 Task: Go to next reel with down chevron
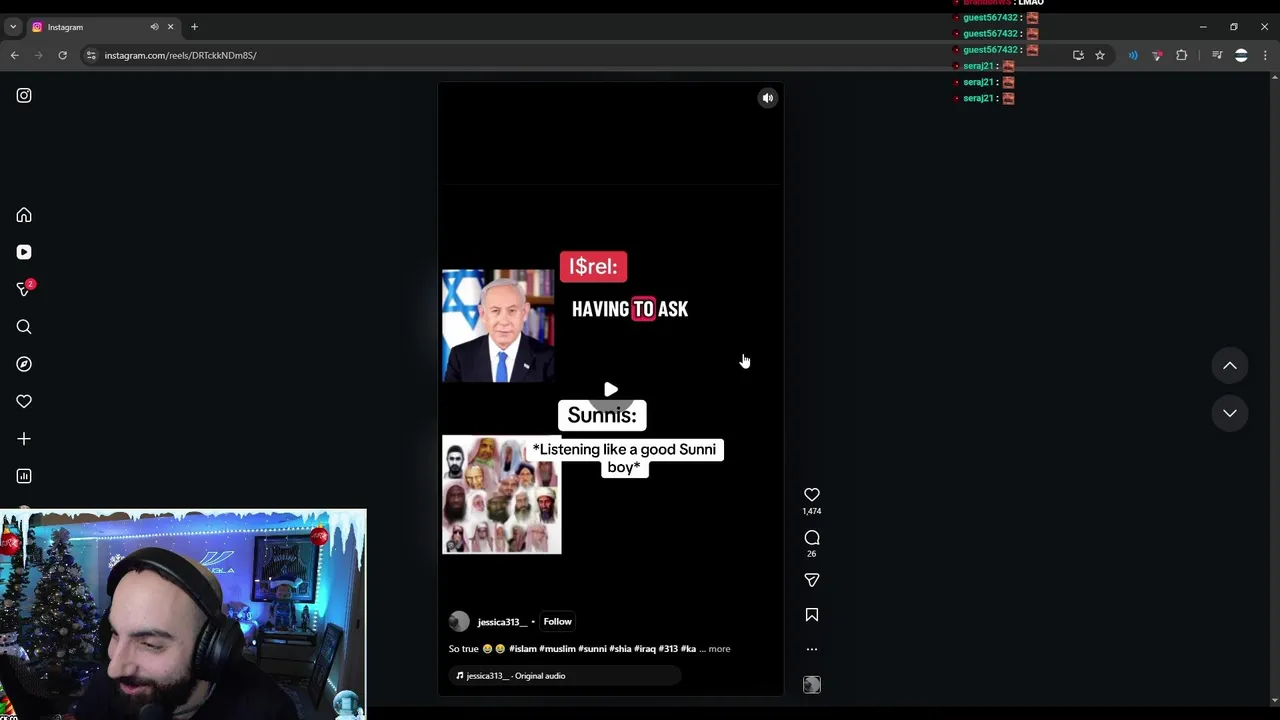pos(1230,413)
